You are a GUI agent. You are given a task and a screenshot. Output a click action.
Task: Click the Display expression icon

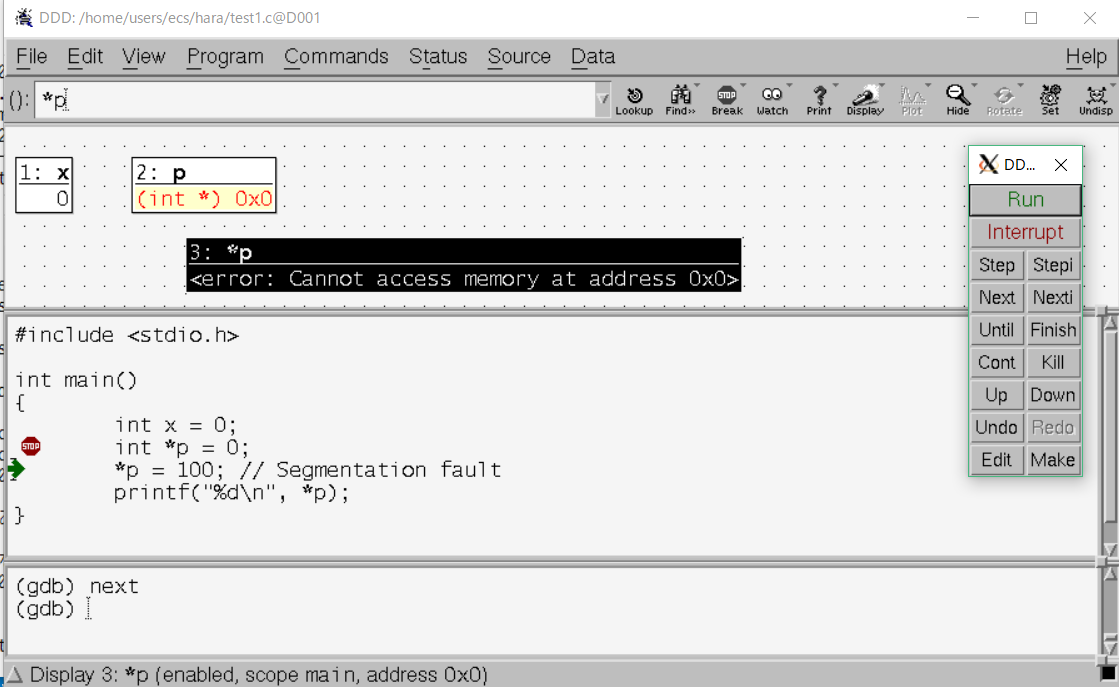point(865,100)
